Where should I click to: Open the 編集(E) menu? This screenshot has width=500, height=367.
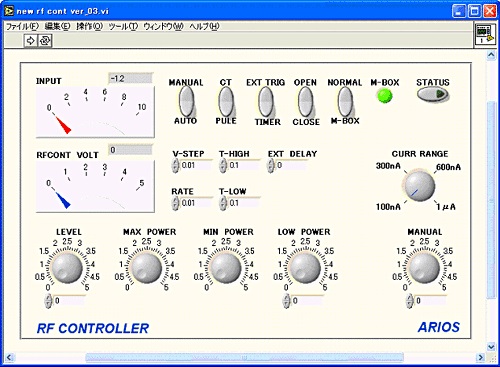(57, 26)
